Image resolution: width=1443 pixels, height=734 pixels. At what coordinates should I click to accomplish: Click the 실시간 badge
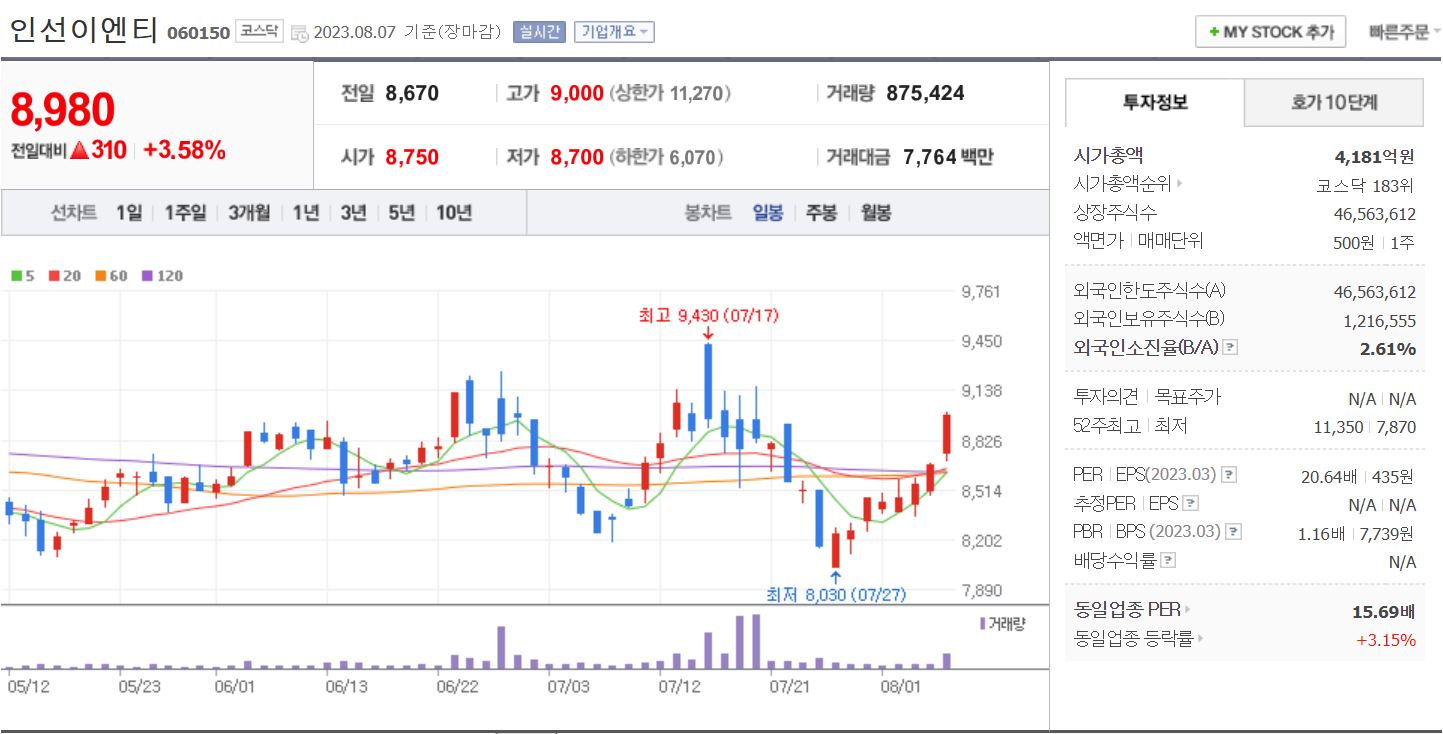(x=540, y=32)
